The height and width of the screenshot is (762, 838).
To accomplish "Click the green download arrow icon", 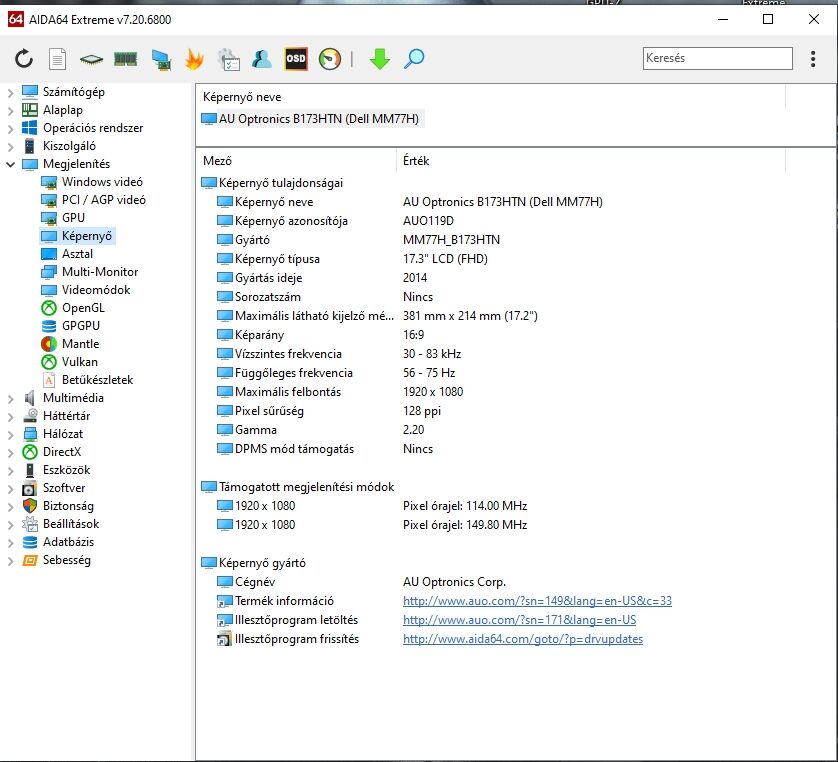I will [380, 59].
